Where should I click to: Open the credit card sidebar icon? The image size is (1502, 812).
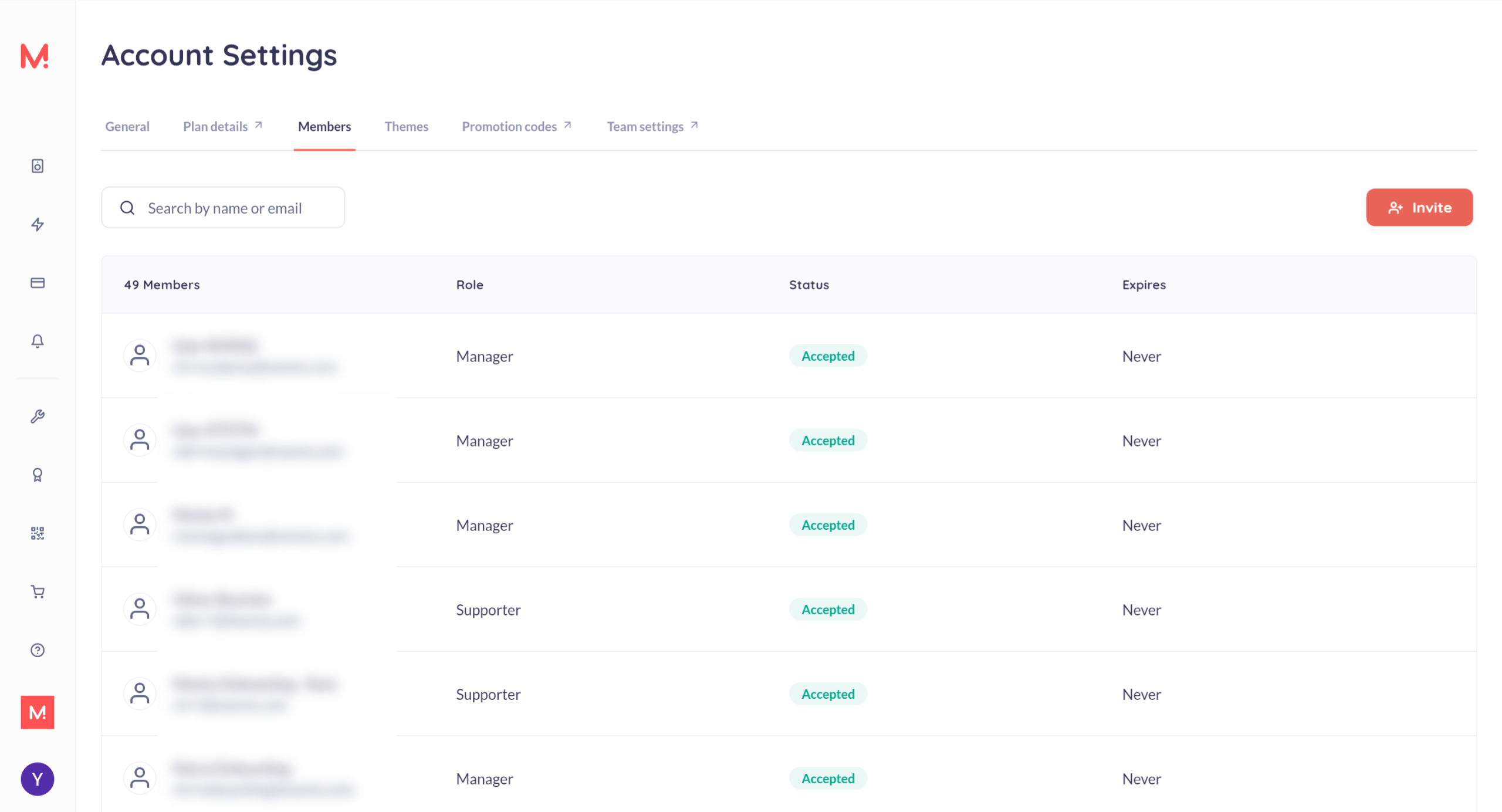point(38,283)
